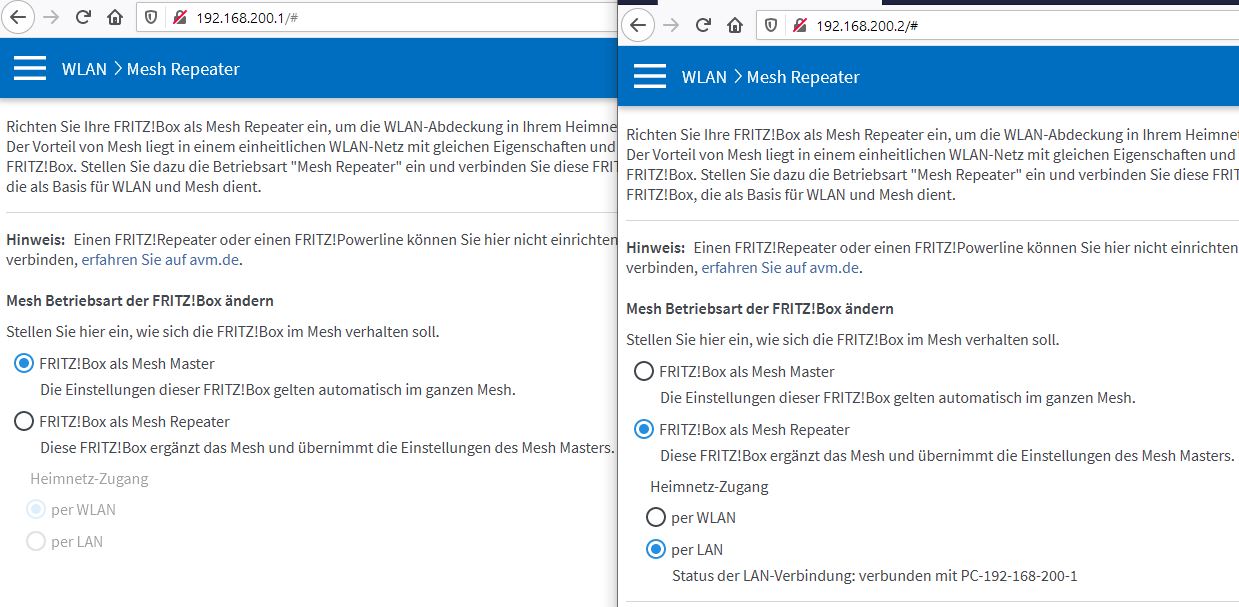Select FRITZ!Box als Mesh Repeater in 192.168.200.1 window
This screenshot has width=1239, height=607.
pyautogui.click(x=24, y=421)
